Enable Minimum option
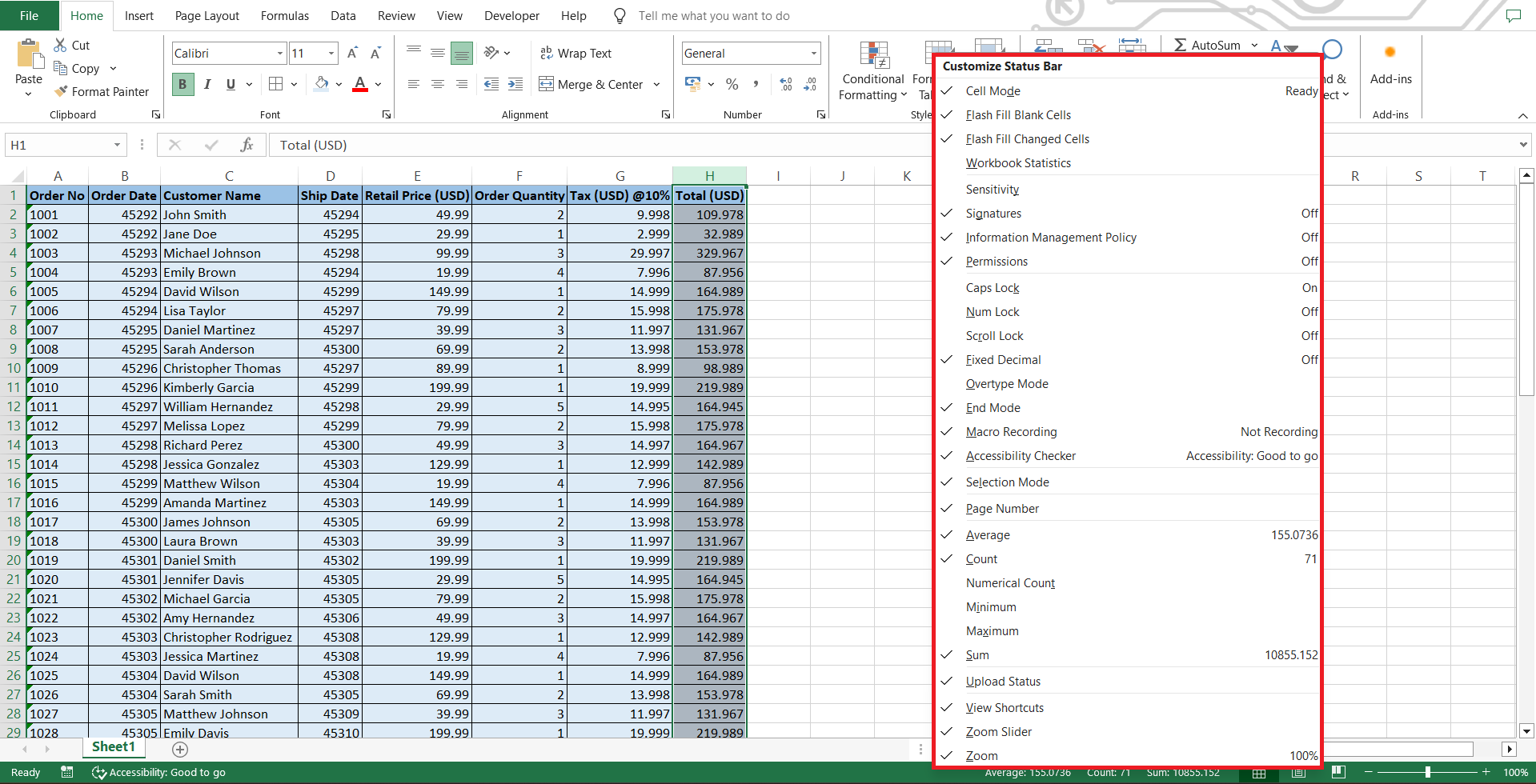Image resolution: width=1536 pixels, height=784 pixels. [x=1129, y=607]
